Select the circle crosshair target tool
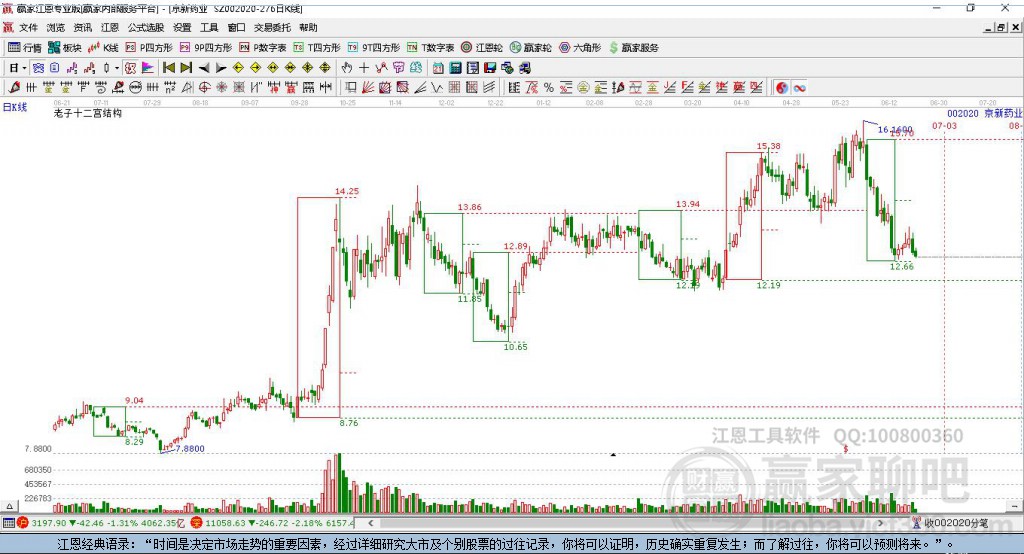 (x=204, y=88)
